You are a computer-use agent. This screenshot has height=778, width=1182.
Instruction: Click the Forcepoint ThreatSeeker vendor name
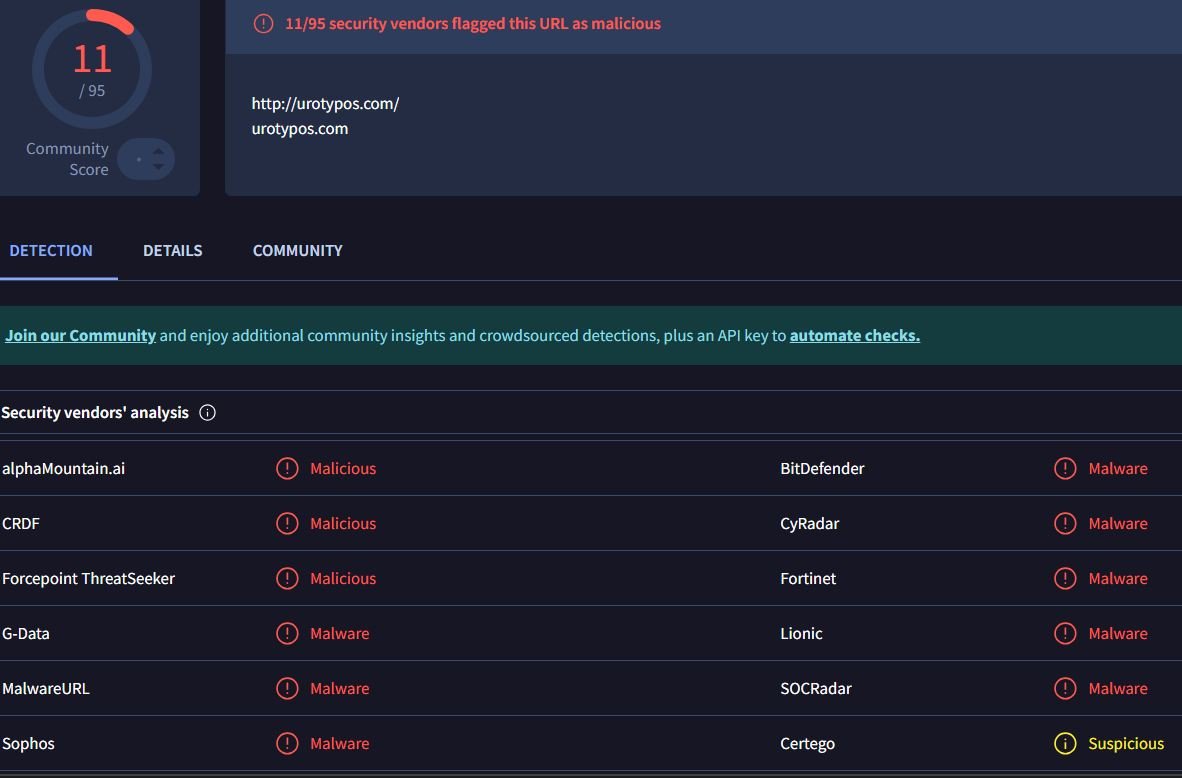coord(88,578)
